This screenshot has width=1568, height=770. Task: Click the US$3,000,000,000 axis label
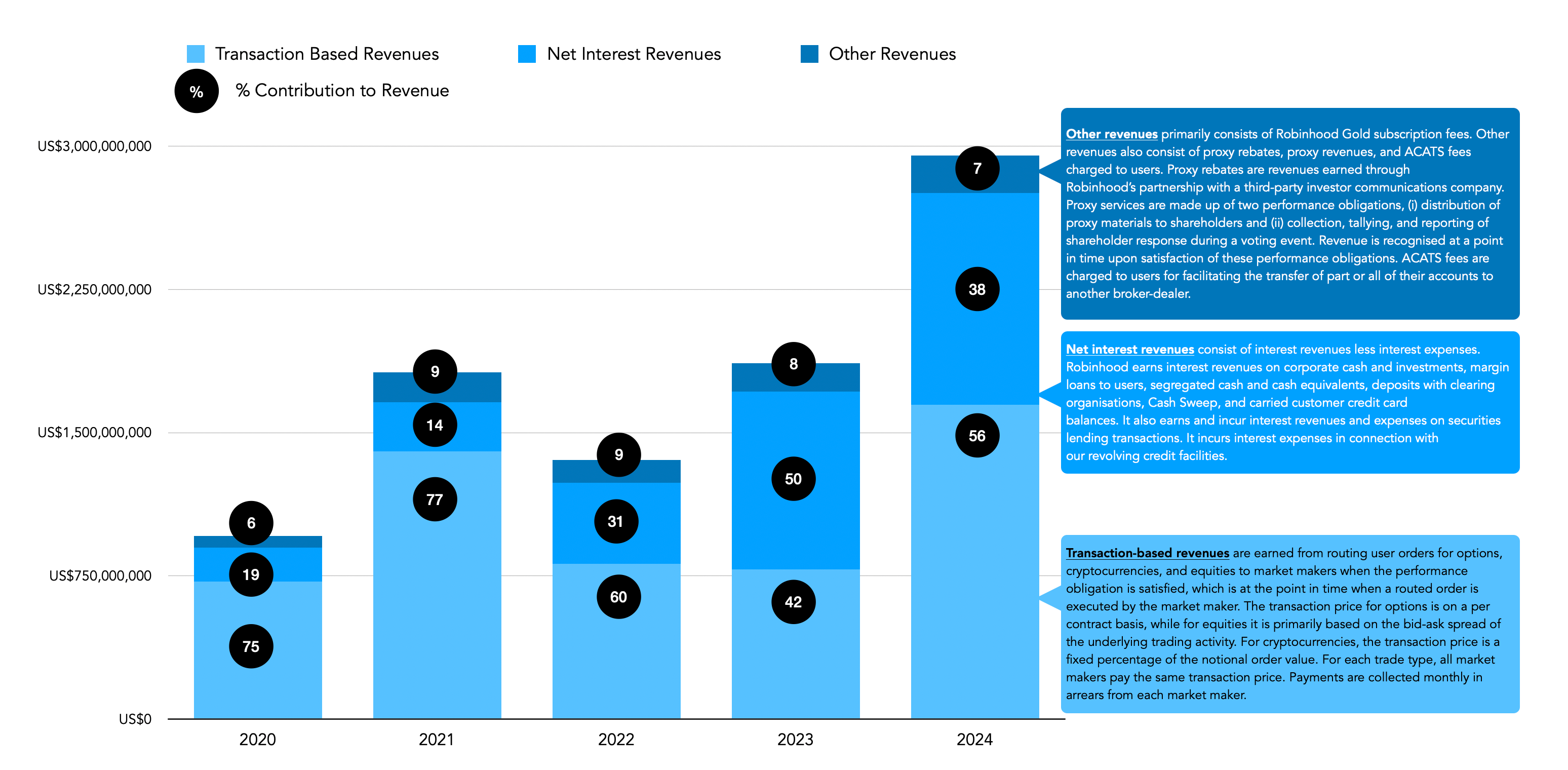click(94, 146)
